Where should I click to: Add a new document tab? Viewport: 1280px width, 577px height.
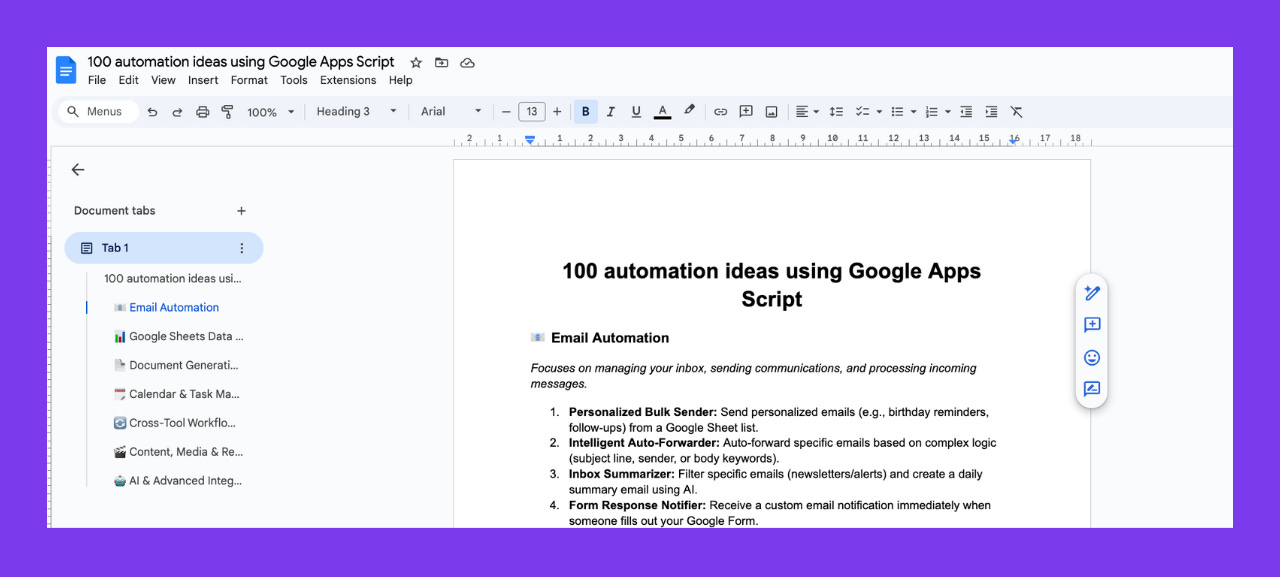(241, 211)
